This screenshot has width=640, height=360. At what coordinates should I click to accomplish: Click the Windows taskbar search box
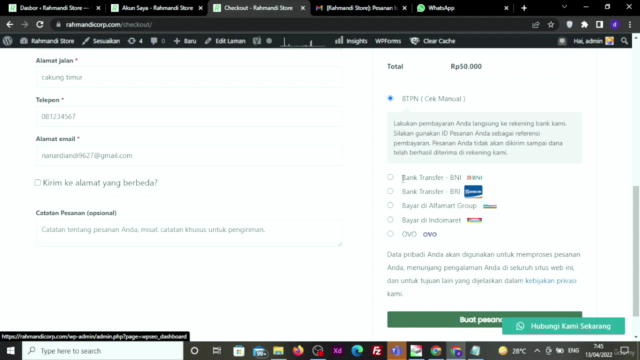[x=102, y=351]
